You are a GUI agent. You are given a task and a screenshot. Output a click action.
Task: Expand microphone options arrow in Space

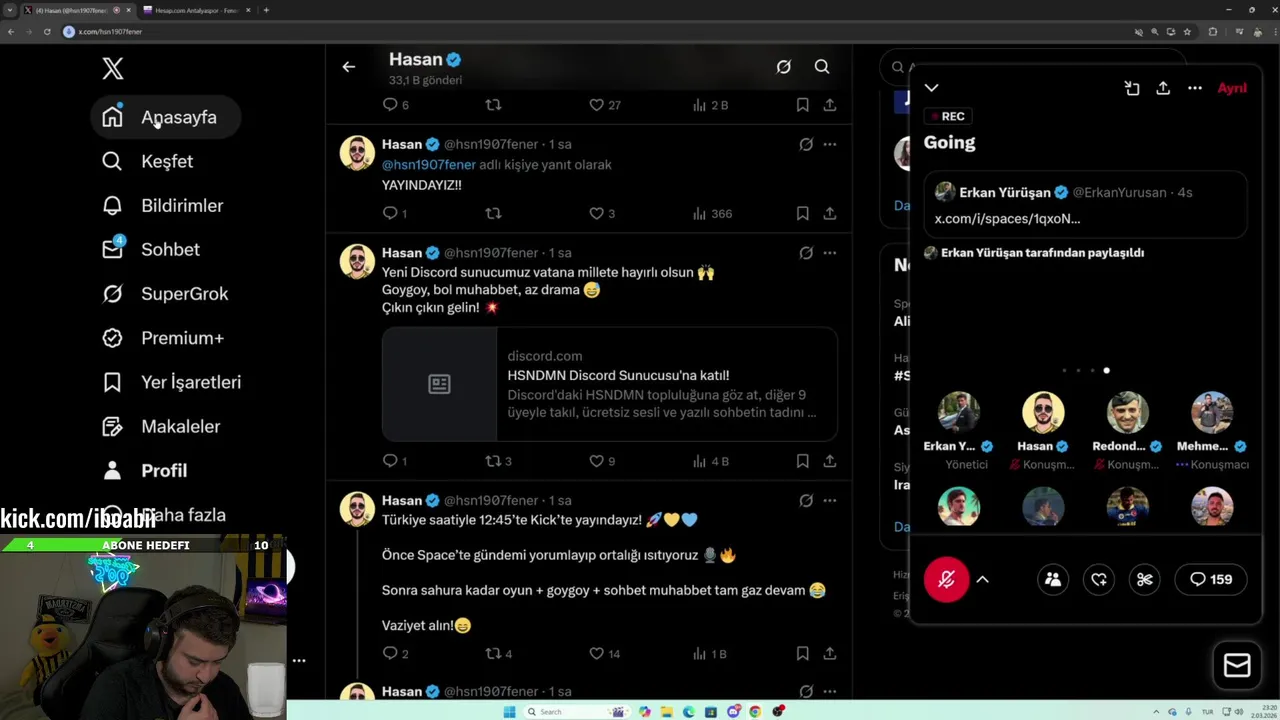click(982, 579)
